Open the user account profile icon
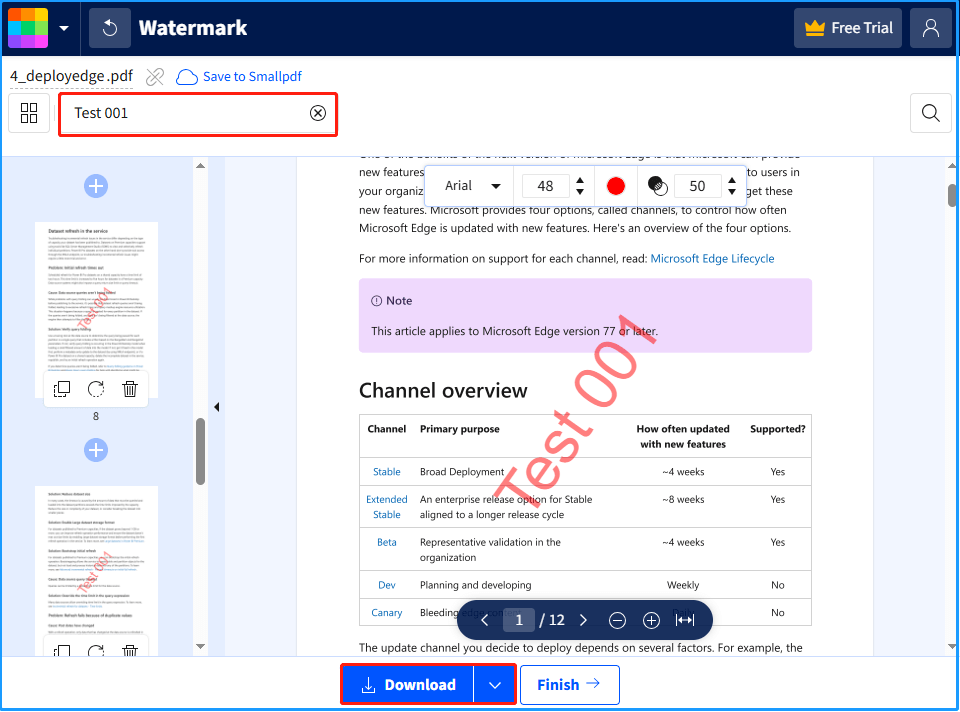960x712 pixels. [x=930, y=28]
